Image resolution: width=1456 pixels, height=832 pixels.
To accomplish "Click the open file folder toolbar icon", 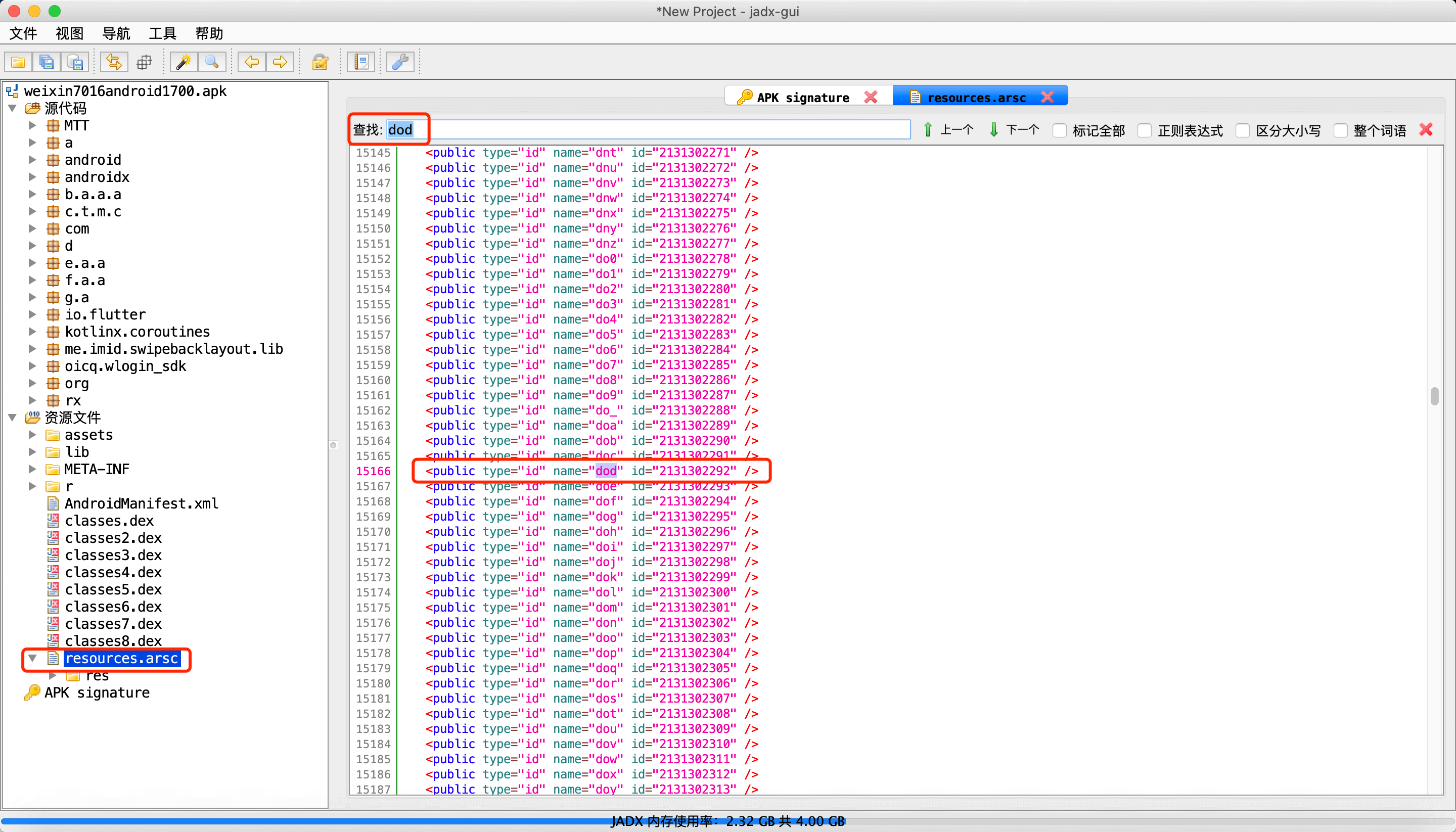I will [x=18, y=62].
